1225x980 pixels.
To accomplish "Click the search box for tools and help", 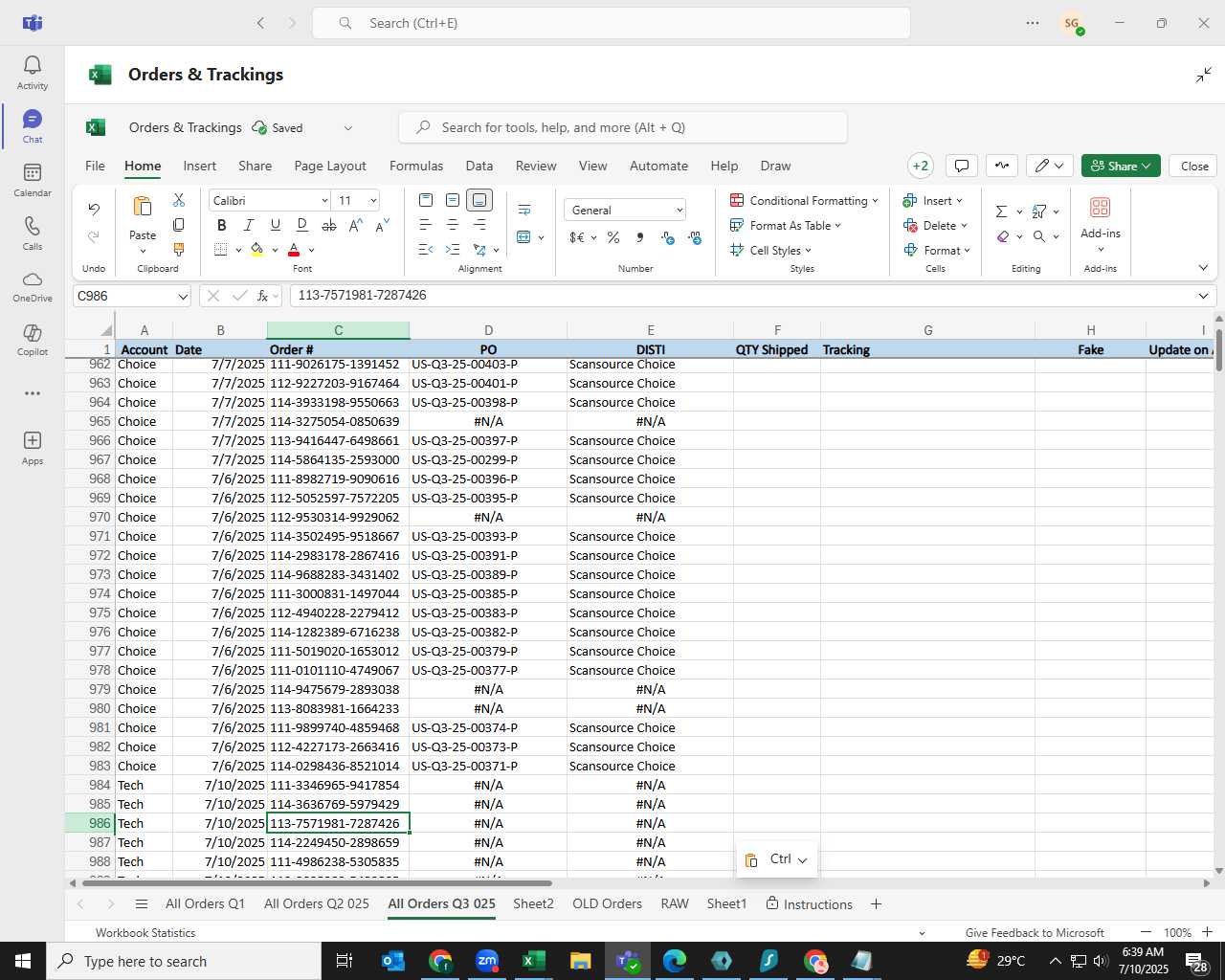I will [623, 127].
